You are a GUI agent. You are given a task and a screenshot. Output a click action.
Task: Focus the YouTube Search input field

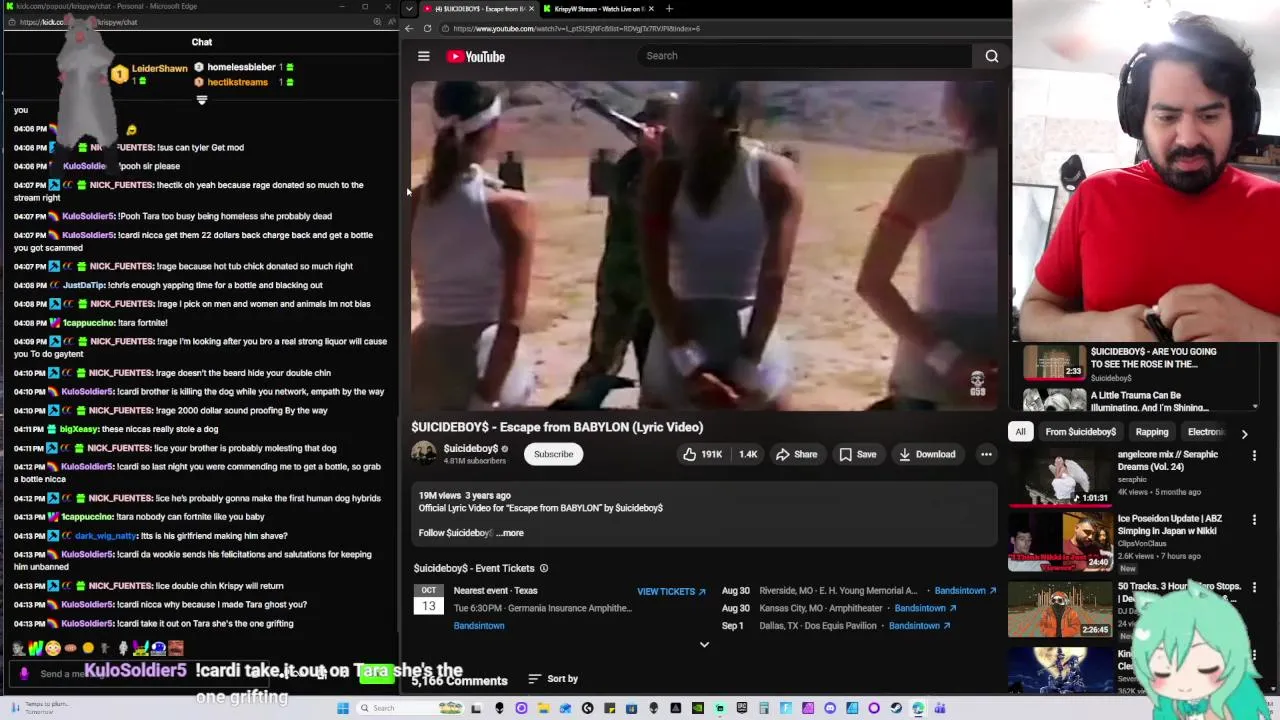click(x=805, y=56)
